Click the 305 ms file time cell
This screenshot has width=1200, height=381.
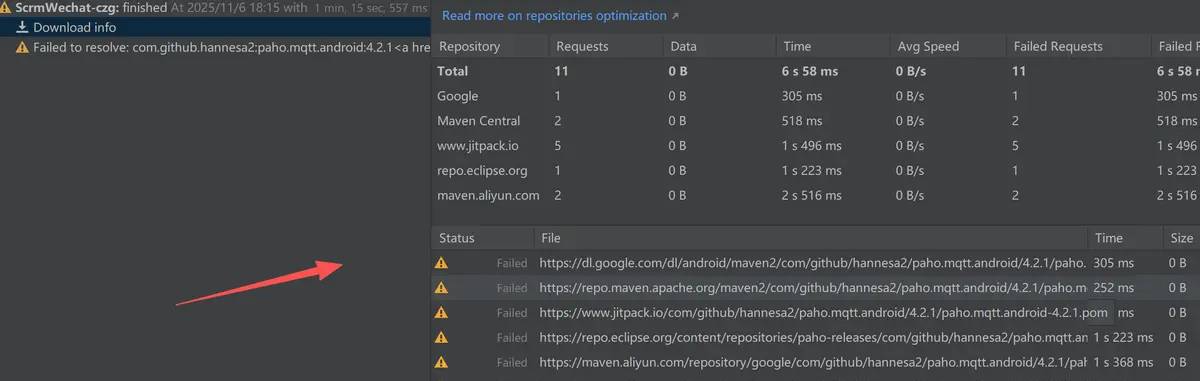click(1114, 263)
